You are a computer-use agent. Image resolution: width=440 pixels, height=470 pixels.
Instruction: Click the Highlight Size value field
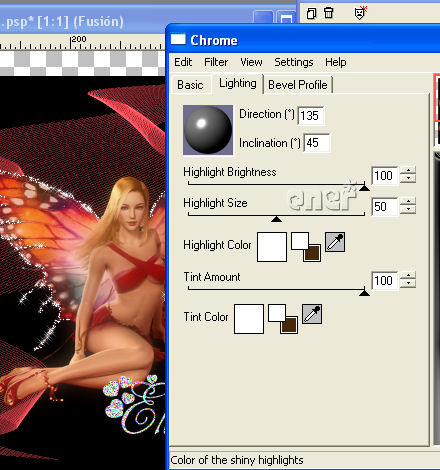coord(384,206)
